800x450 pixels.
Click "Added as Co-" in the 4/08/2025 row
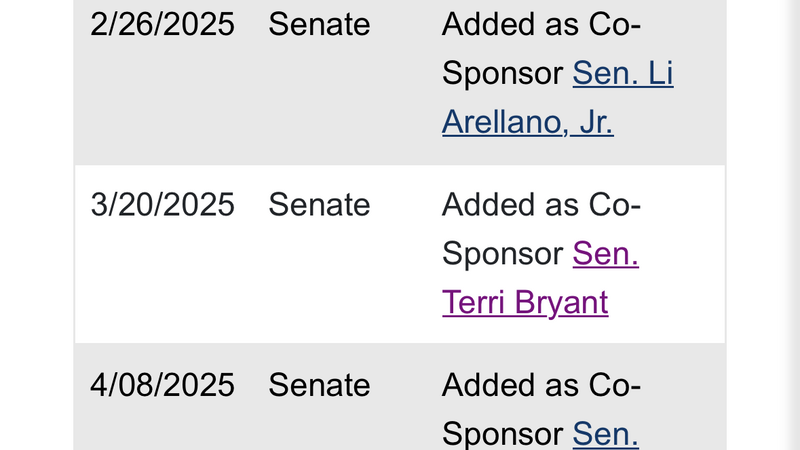tap(540, 385)
